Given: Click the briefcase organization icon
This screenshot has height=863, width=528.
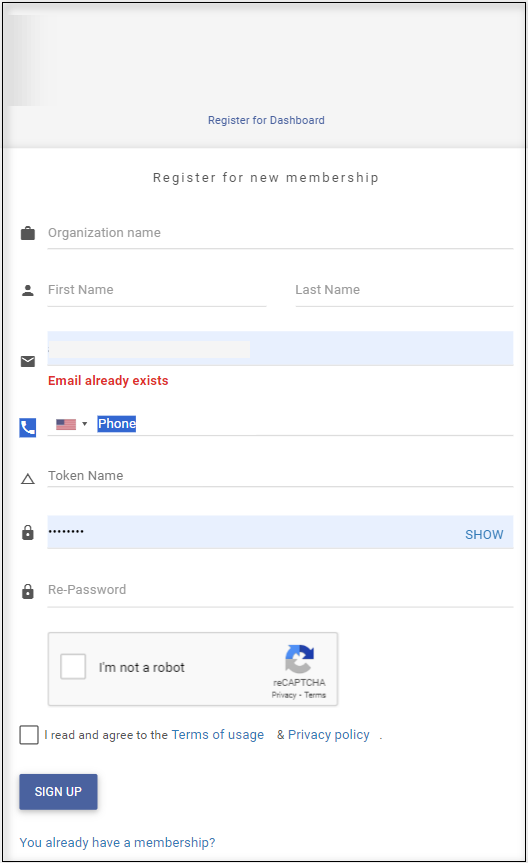Looking at the screenshot, I should tap(28, 233).
